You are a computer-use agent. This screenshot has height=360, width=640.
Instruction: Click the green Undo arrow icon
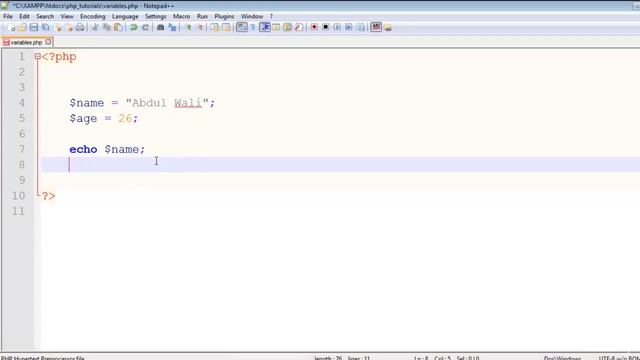(x=133, y=27)
